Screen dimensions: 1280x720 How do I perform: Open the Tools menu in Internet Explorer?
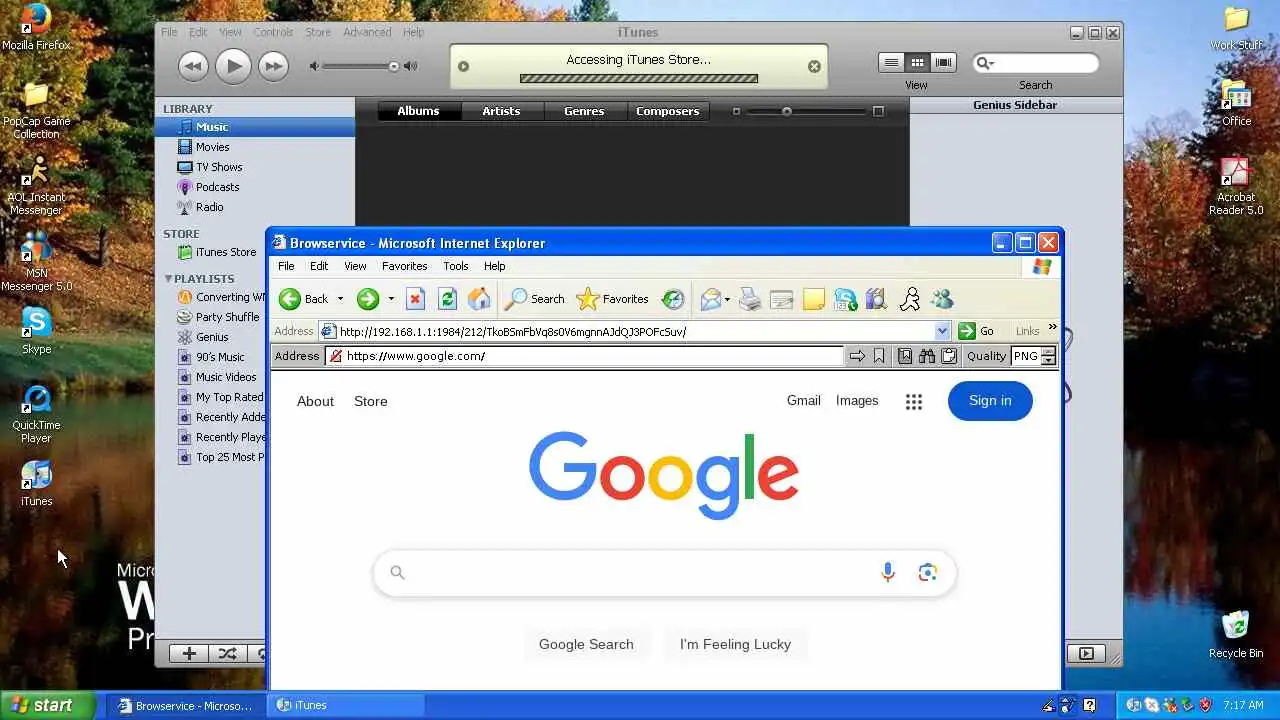tap(456, 266)
